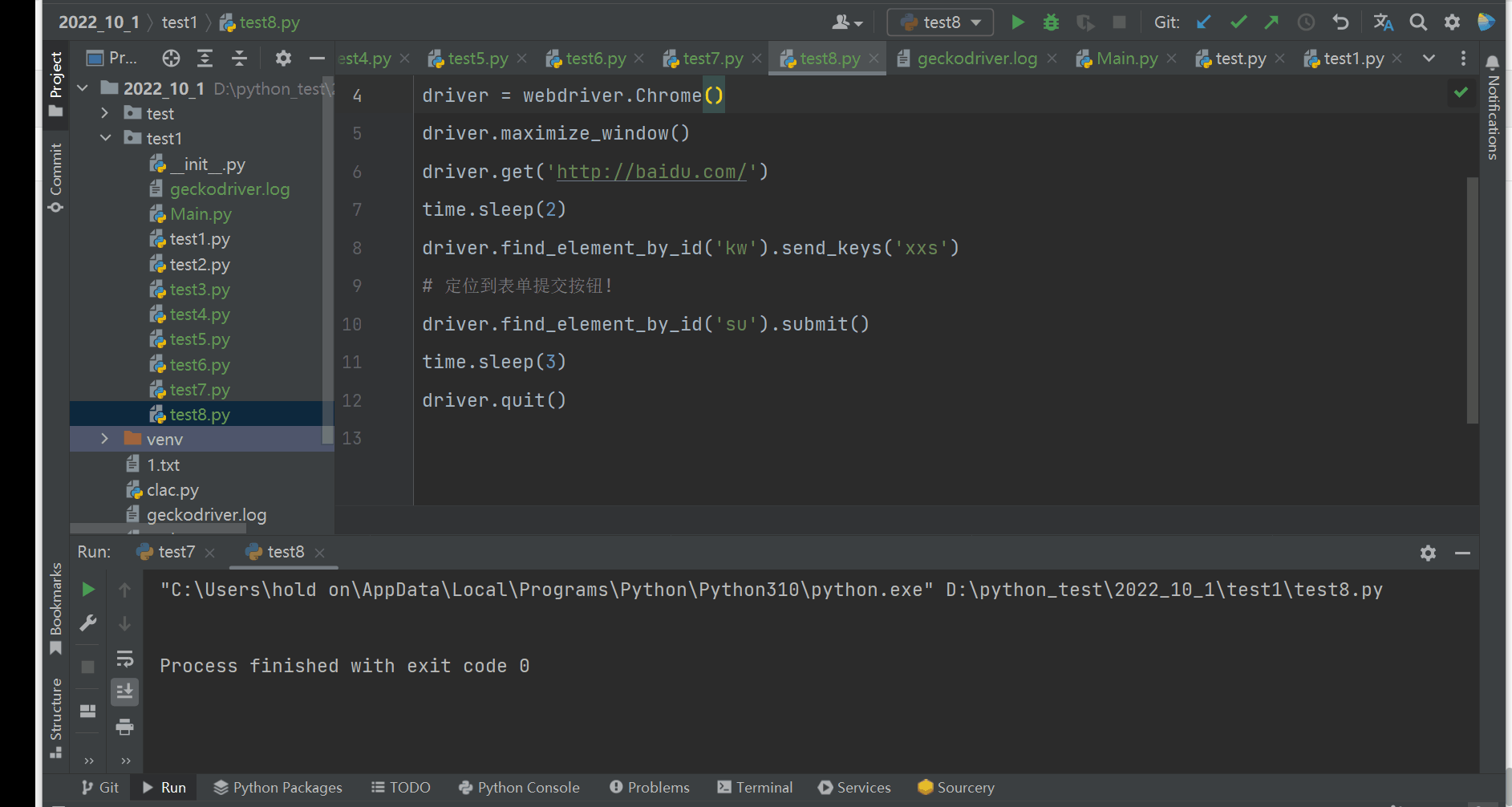Open 1.txt in the project tree
1512x807 pixels.
(x=163, y=464)
